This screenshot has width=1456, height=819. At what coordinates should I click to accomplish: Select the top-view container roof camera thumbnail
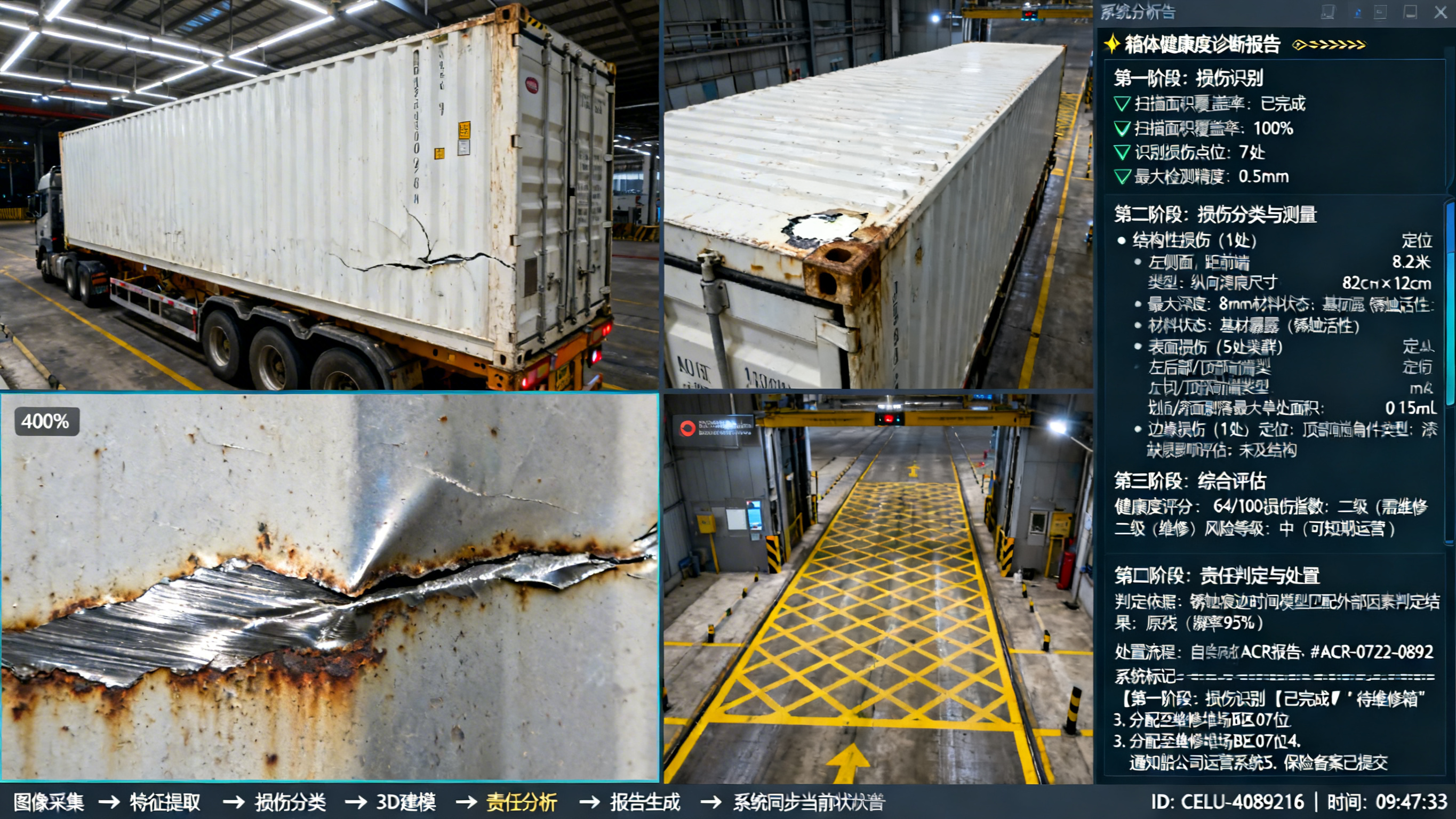click(x=878, y=194)
